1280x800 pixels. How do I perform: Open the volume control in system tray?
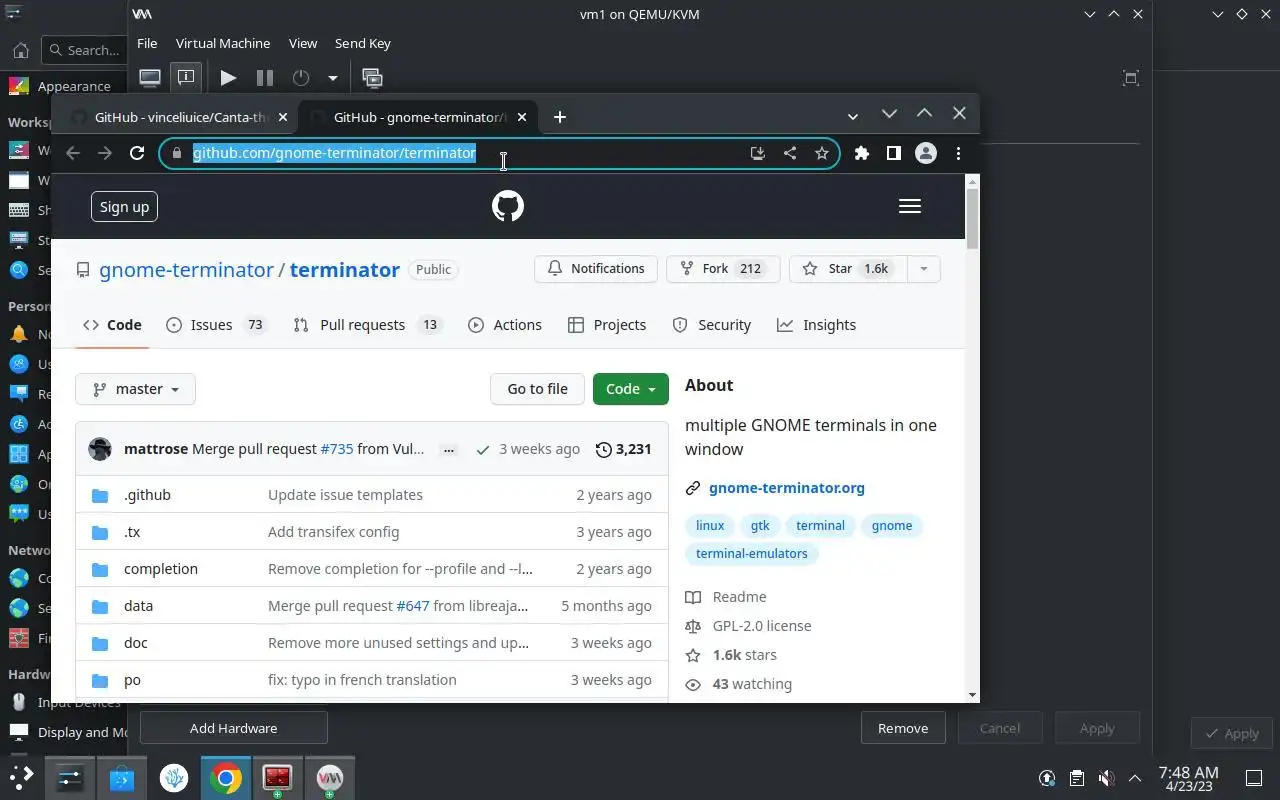point(1106,777)
